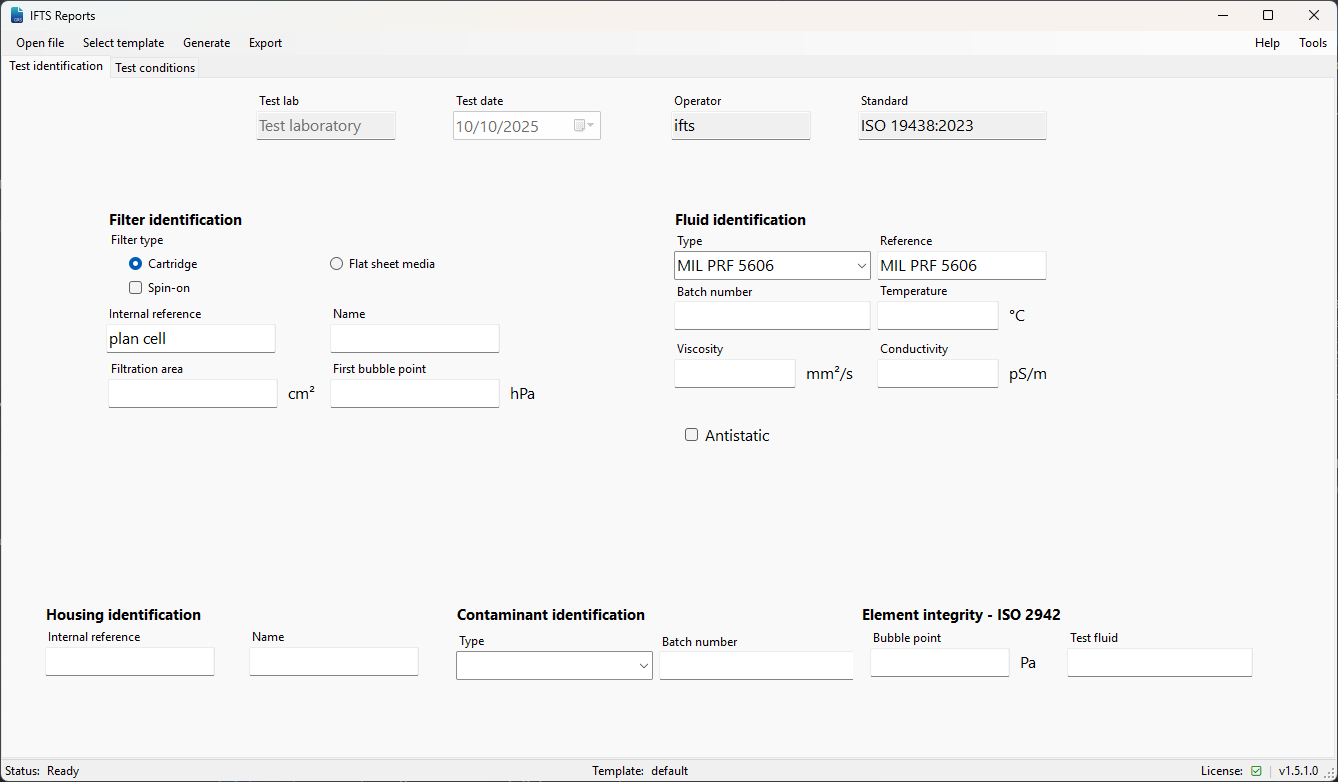
Task: Expand the Contaminant identification Type dropdown
Action: (x=643, y=666)
